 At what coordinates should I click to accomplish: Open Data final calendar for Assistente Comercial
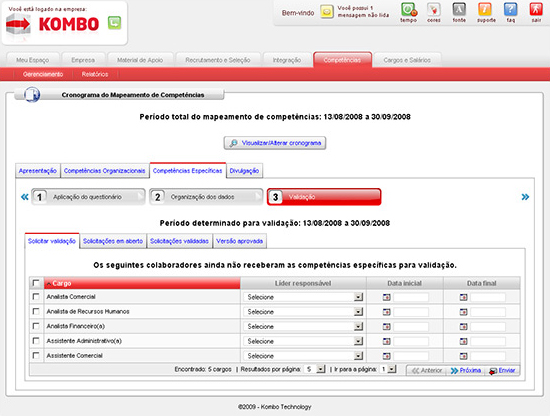coord(463,356)
